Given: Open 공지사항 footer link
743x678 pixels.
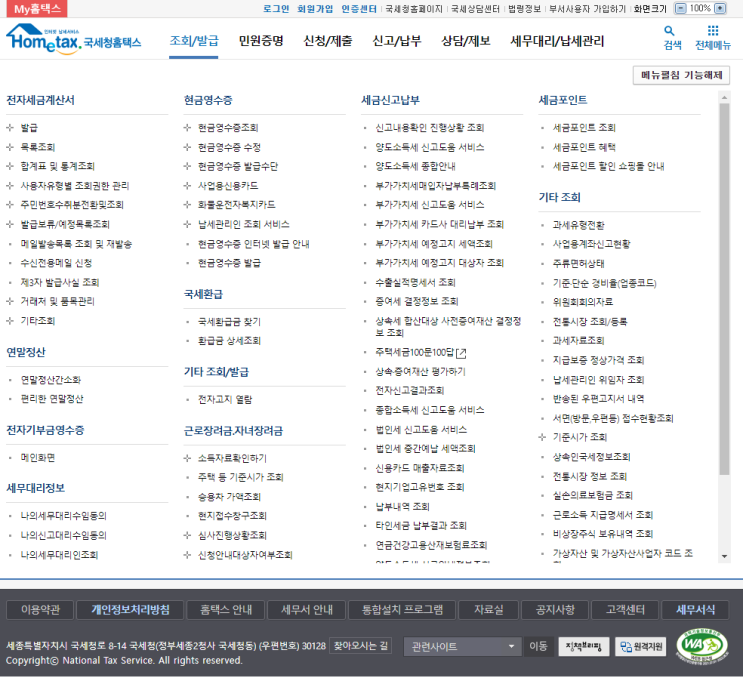Looking at the screenshot, I should (x=555, y=610).
